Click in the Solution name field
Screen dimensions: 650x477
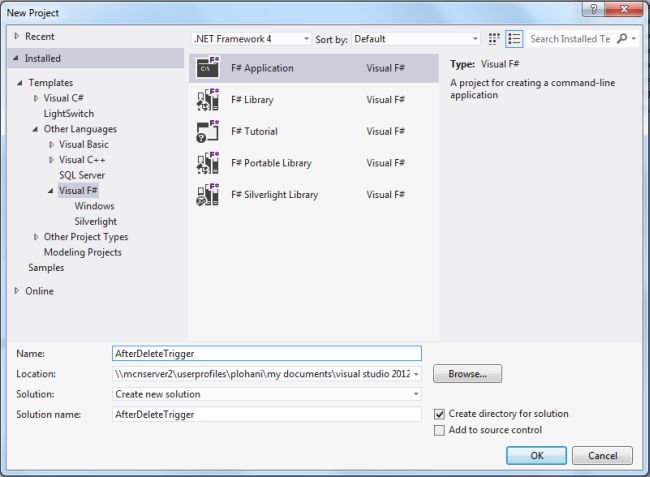click(267, 414)
